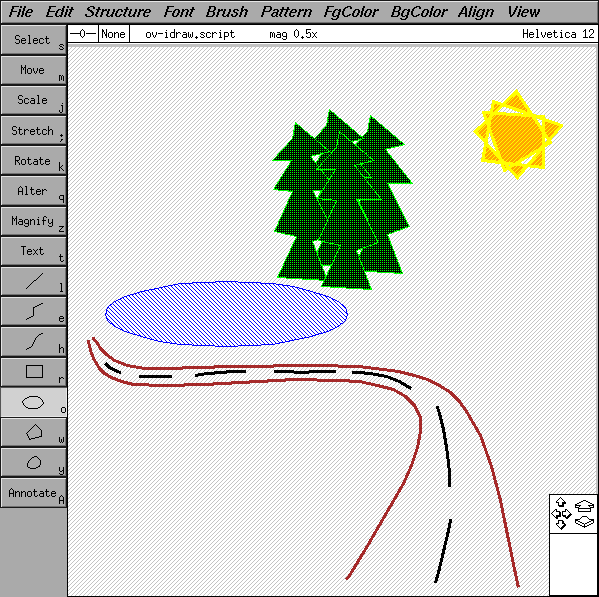Screen dimensions: 599x597
Task: Activate the Move tool
Action: [34, 70]
